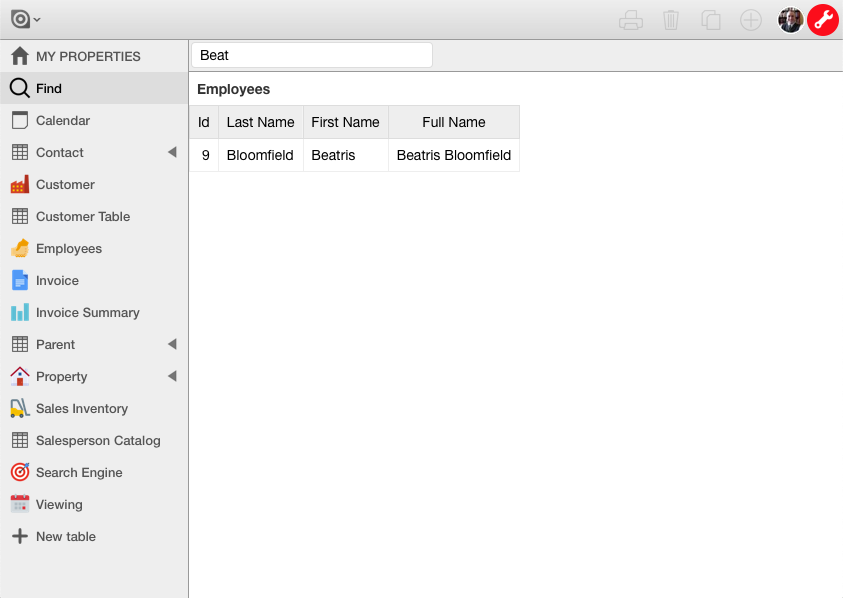This screenshot has height=598, width=843.
Task: Click the Employees handshake icon
Action: (20, 248)
